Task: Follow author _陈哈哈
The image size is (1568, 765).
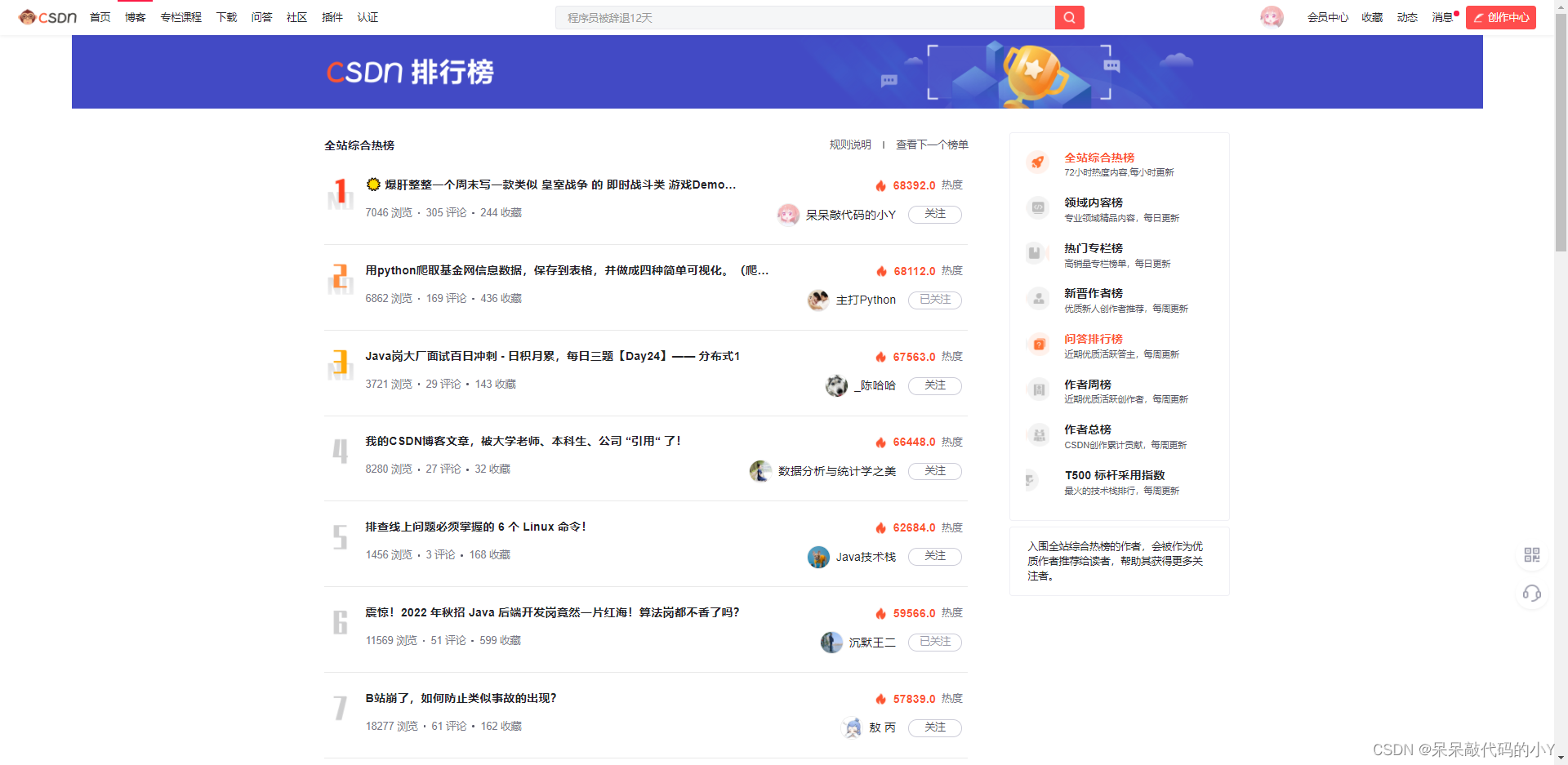Action: [x=935, y=385]
